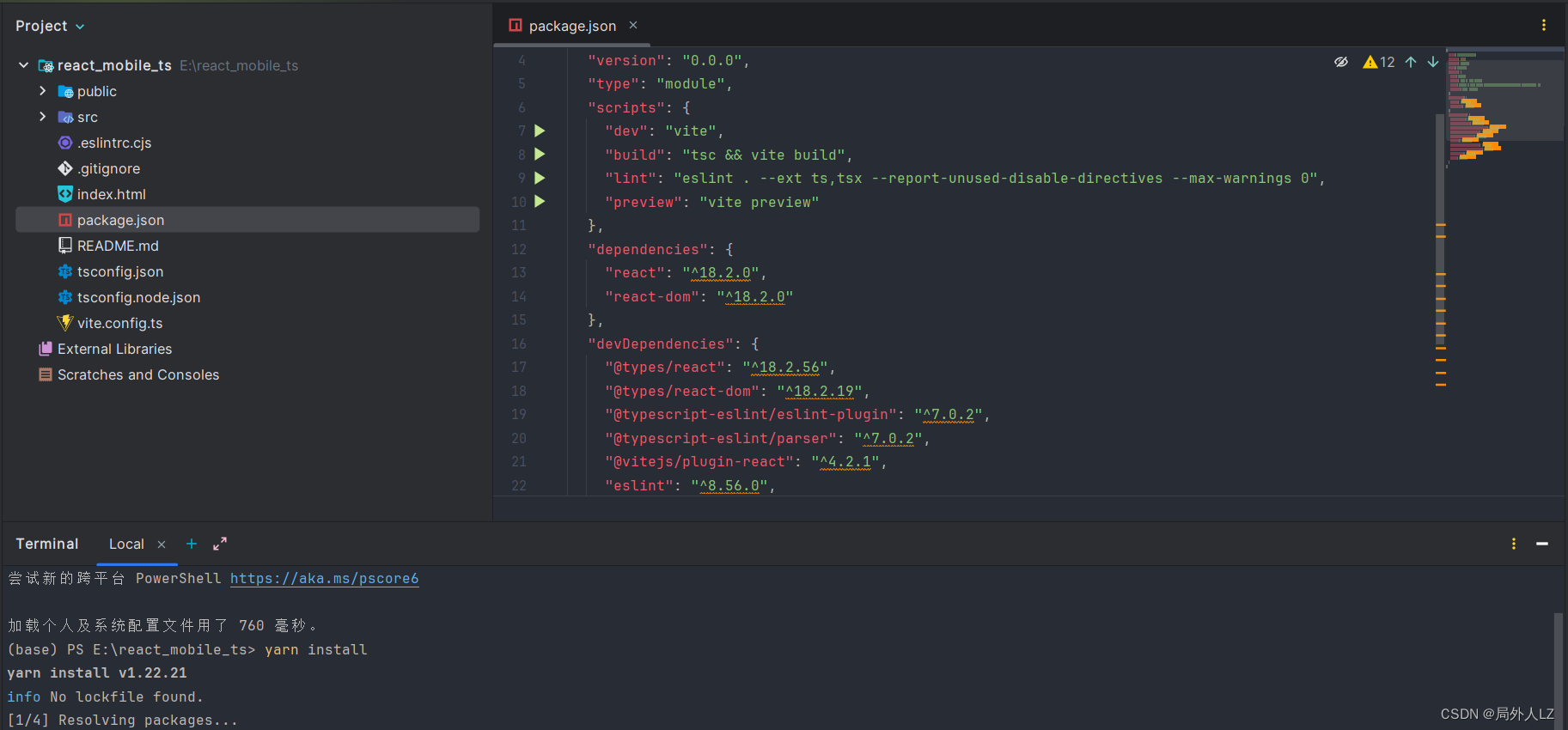Open the https://aka.ms/pscore6 link
This screenshot has width=1568, height=730.
click(325, 578)
